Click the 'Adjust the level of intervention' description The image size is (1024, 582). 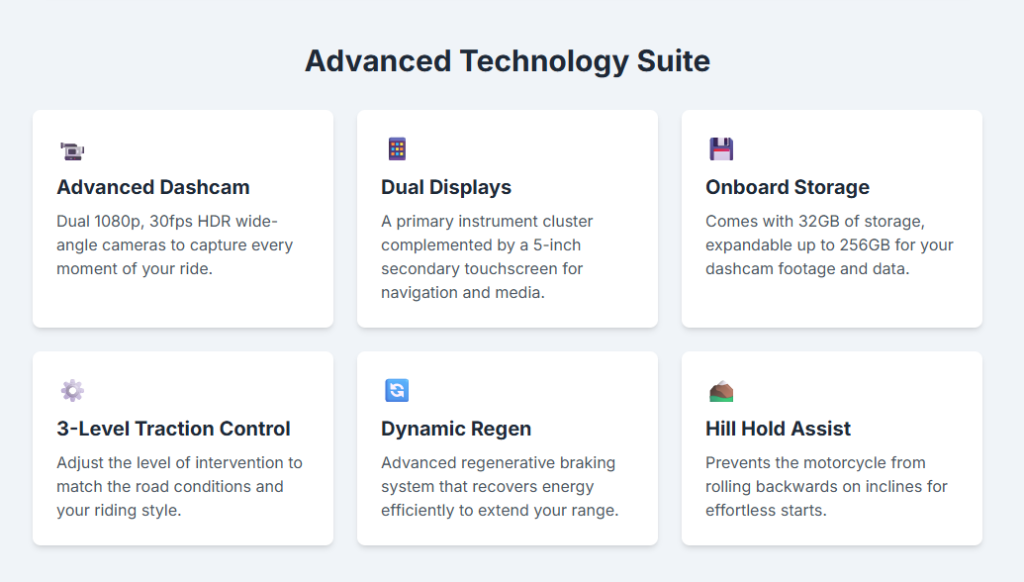click(179, 463)
